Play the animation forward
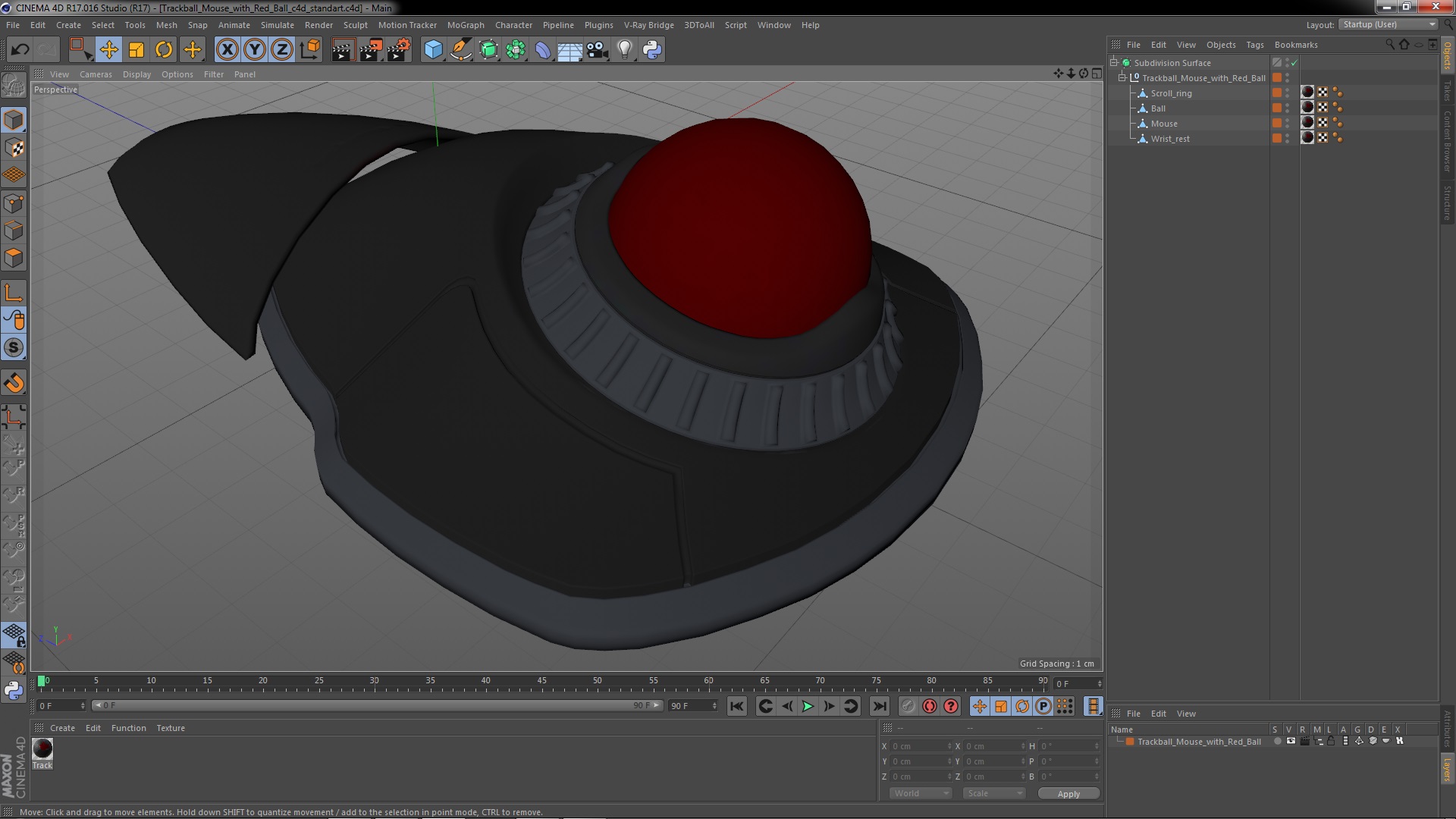1456x819 pixels. (808, 706)
